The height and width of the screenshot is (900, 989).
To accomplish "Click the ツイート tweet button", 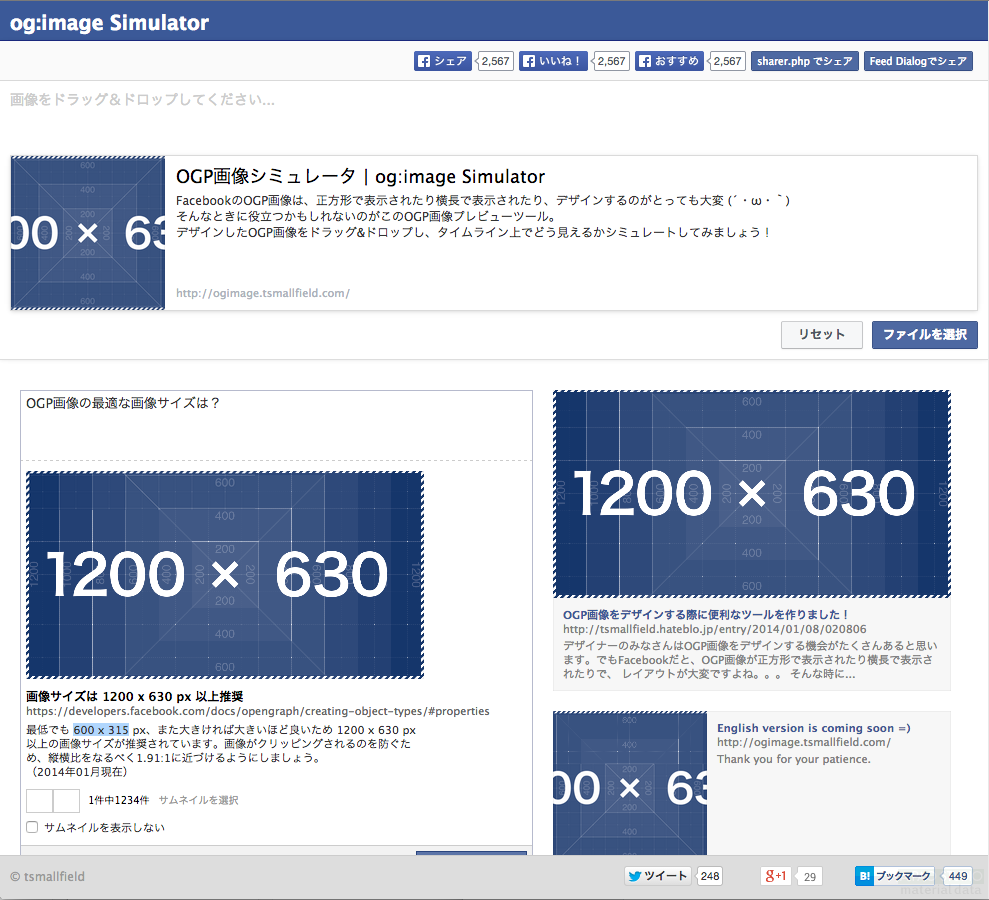I will tap(658, 876).
